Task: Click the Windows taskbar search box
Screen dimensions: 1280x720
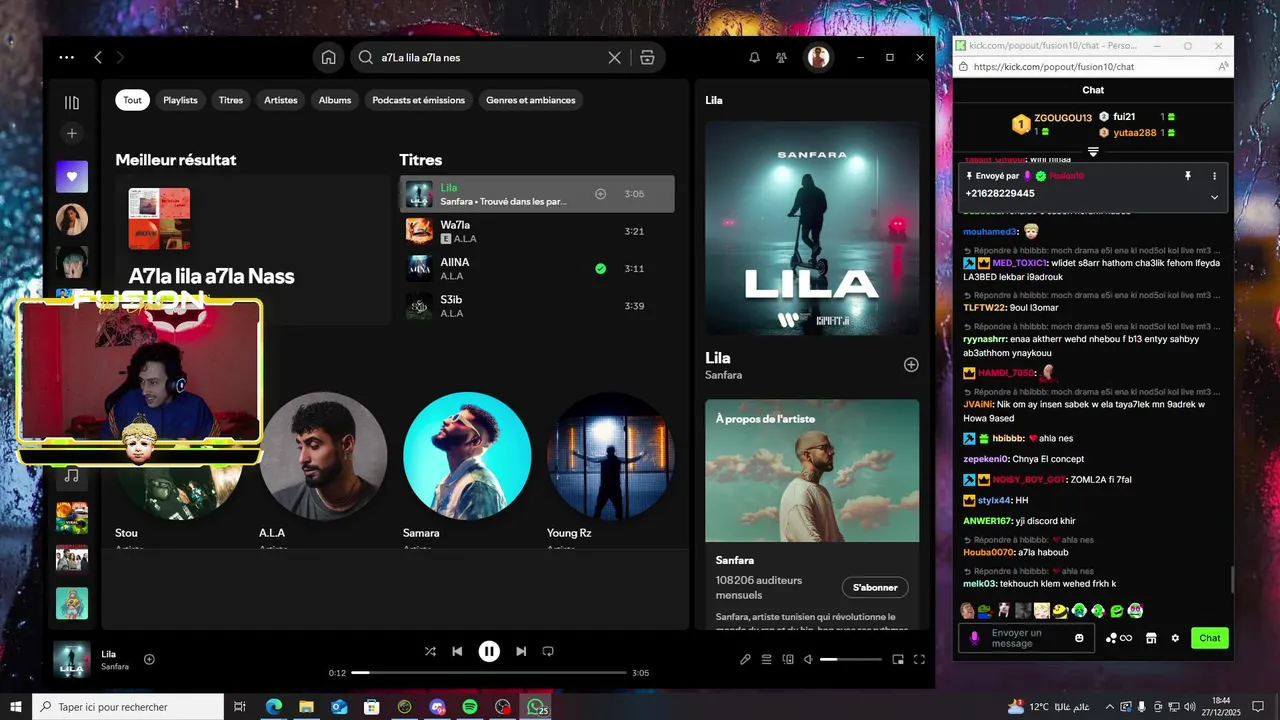Action: pos(128,707)
